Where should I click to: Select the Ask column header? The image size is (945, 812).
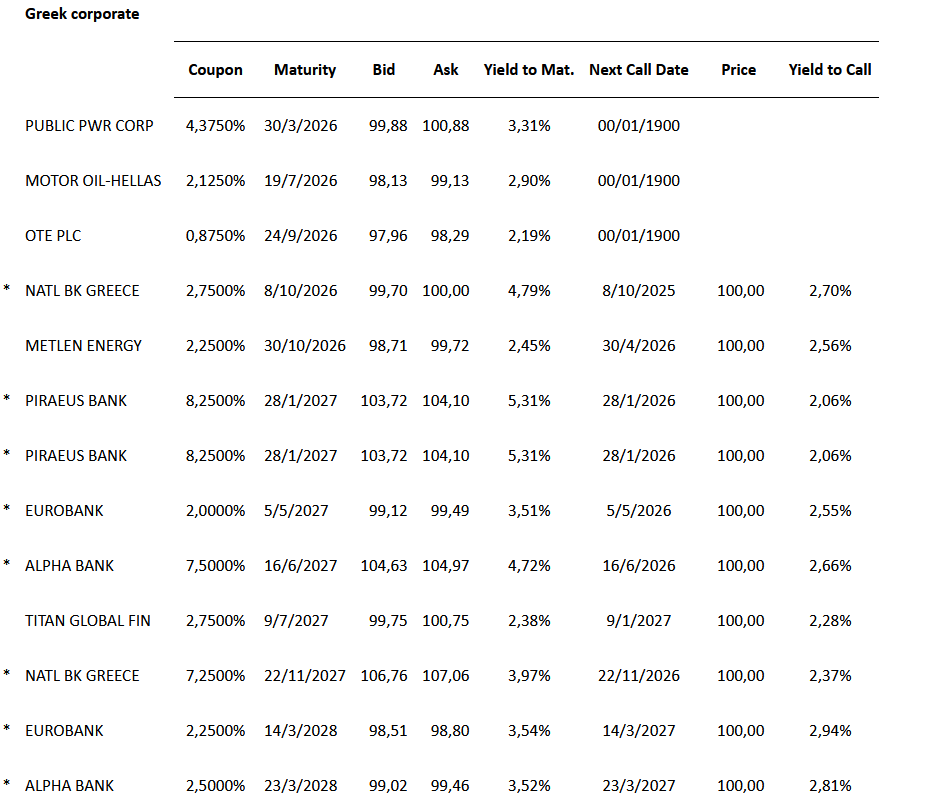pos(446,70)
